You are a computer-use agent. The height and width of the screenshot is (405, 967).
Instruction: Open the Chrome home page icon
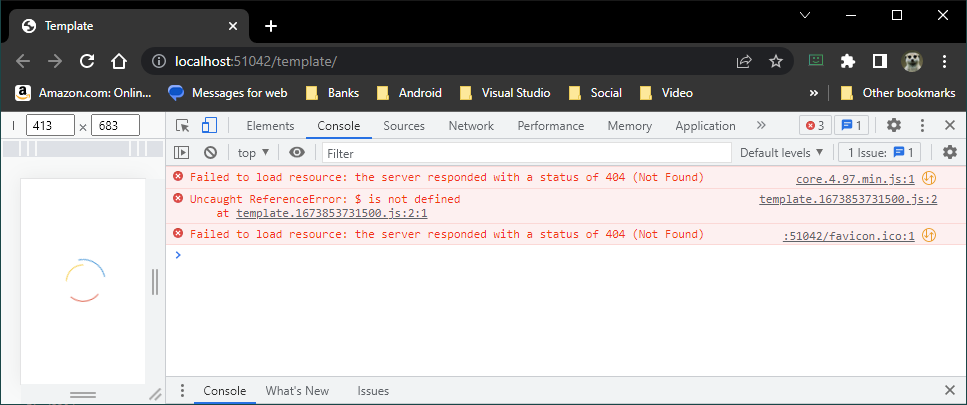(x=119, y=61)
